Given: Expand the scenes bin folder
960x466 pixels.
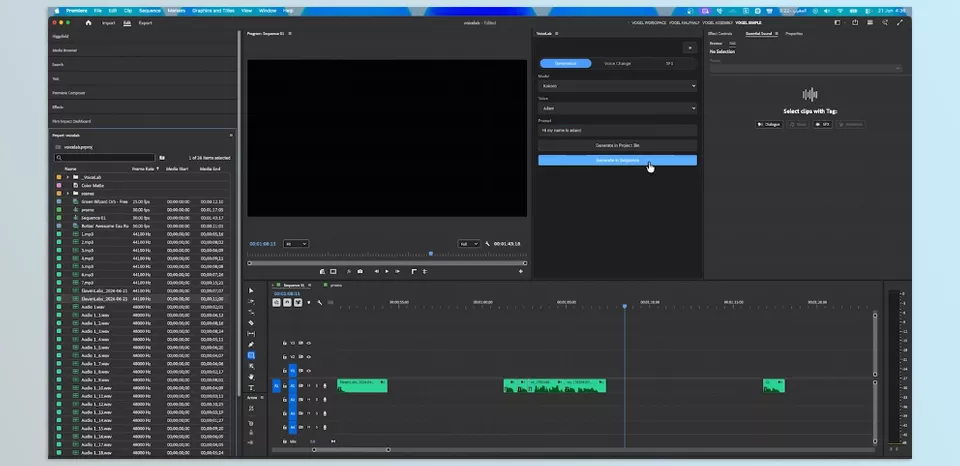Looking at the screenshot, I should pos(67,194).
